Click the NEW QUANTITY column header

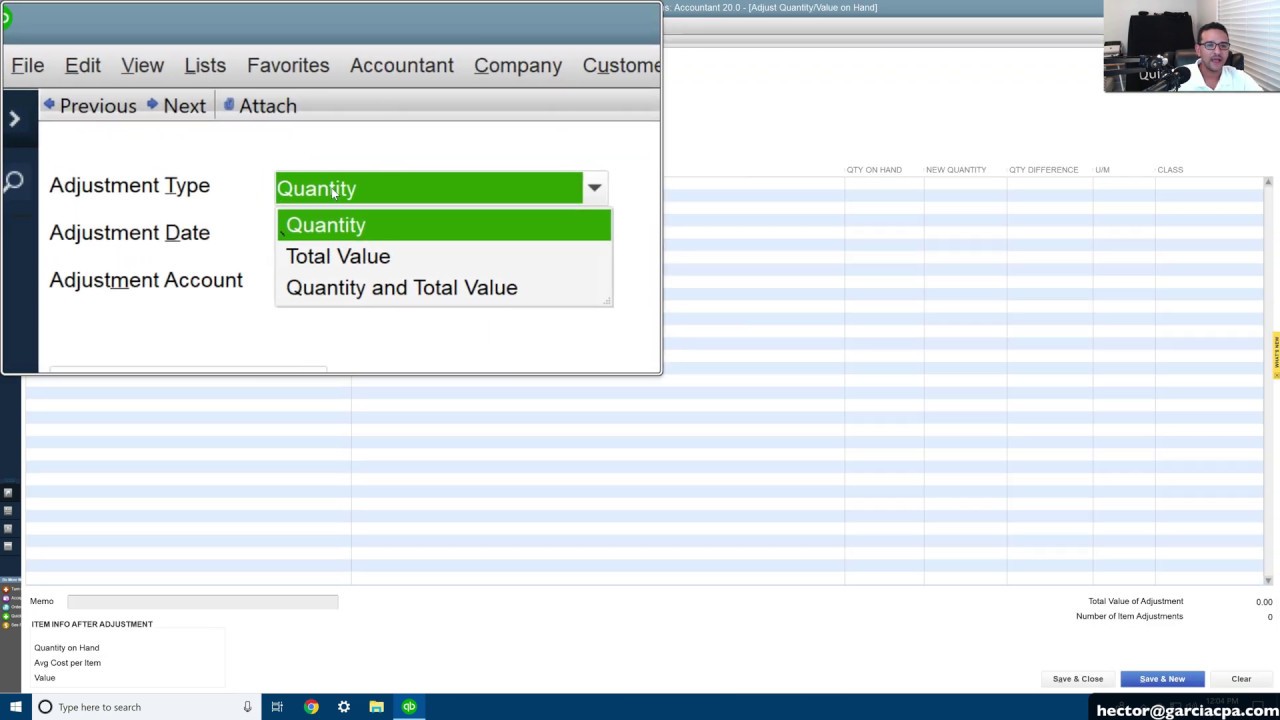coord(956,170)
